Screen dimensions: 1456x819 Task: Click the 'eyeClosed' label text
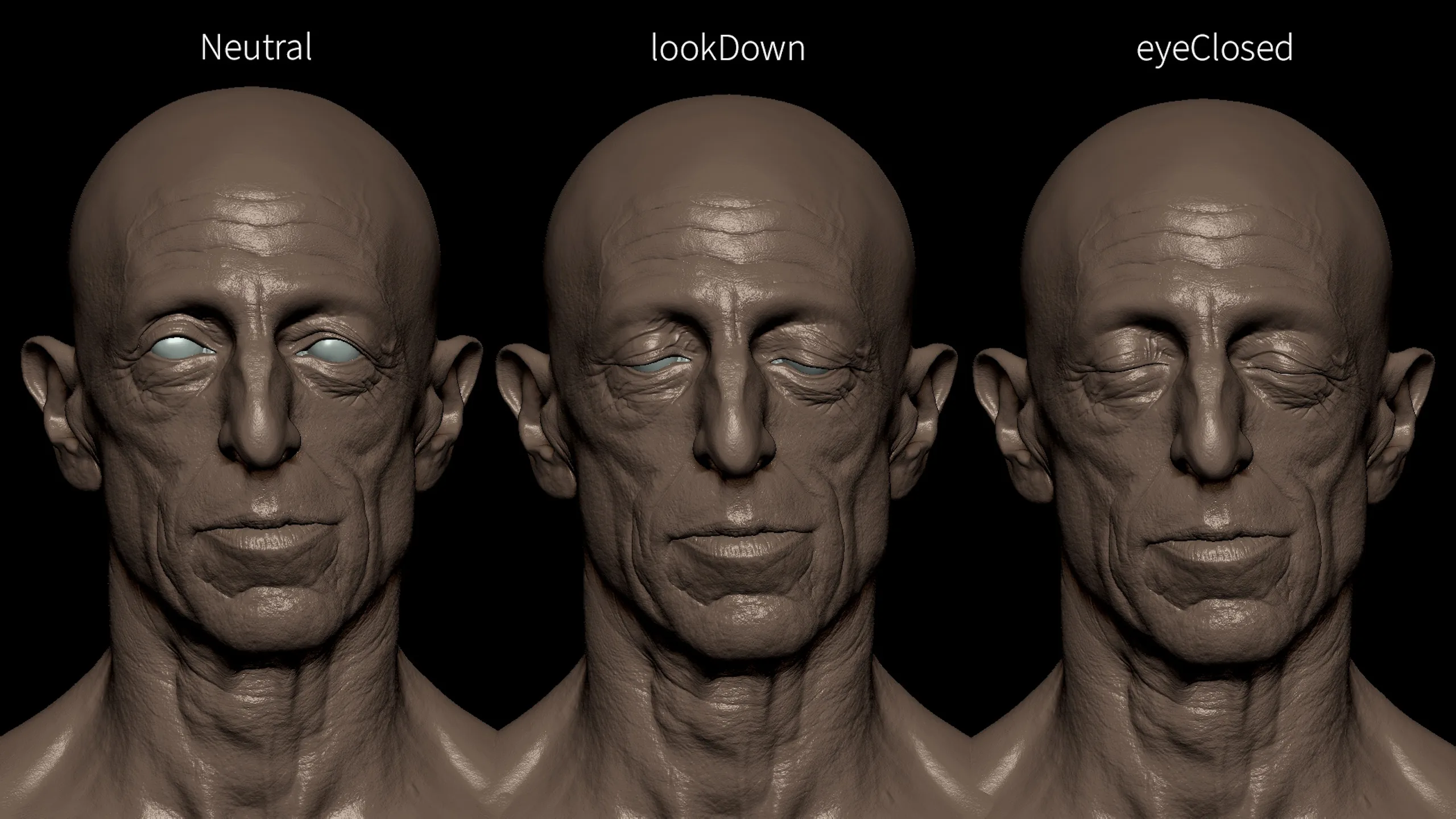[x=1214, y=49]
